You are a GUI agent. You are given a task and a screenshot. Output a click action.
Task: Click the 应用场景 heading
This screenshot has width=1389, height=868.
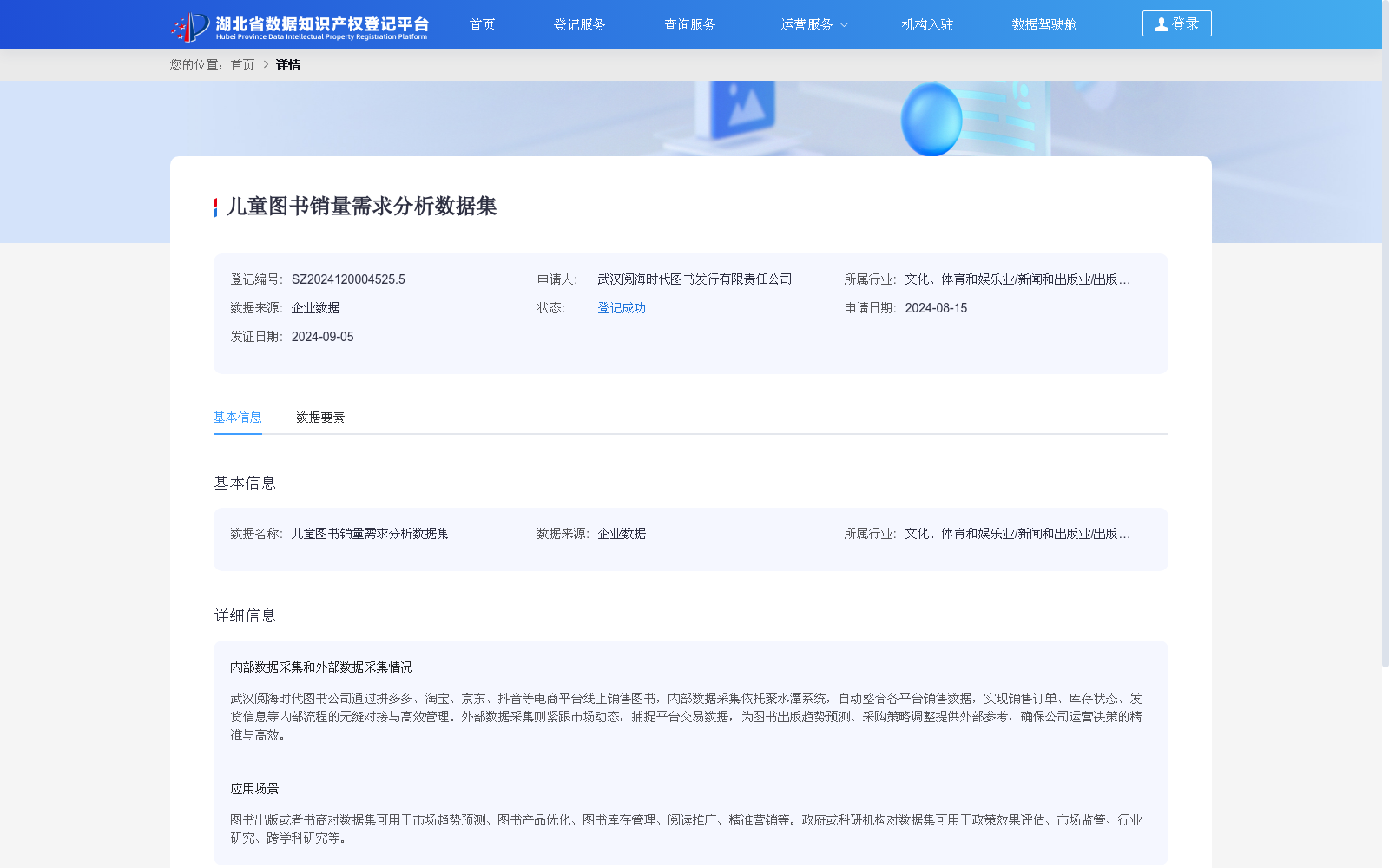click(x=254, y=789)
